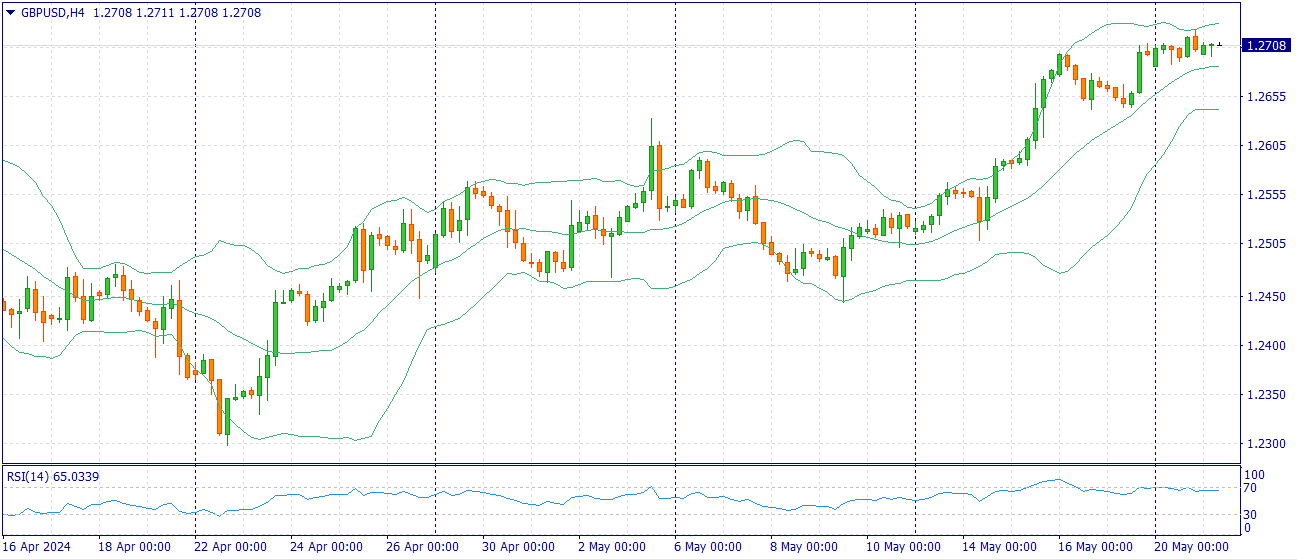
Task: Select the 22 Apr 00:00 time label
Action: pos(229,547)
